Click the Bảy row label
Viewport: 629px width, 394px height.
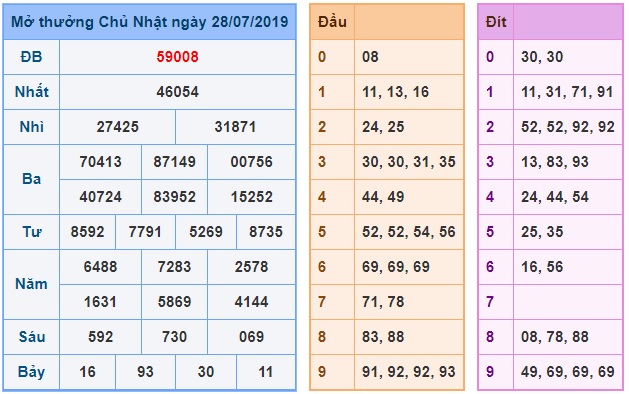point(31,372)
